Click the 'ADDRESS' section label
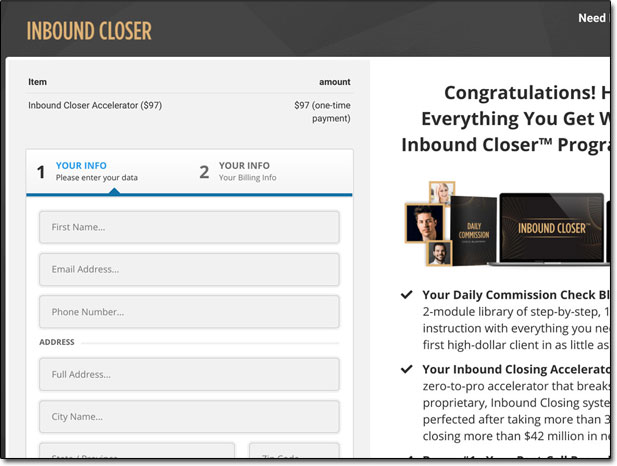The width and height of the screenshot is (617, 466). point(57,342)
